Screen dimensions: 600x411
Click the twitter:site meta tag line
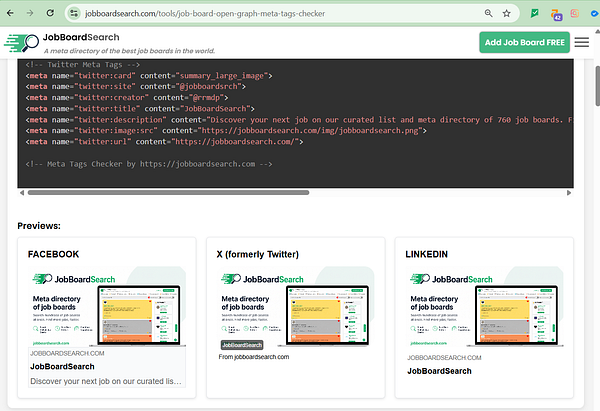(136, 86)
